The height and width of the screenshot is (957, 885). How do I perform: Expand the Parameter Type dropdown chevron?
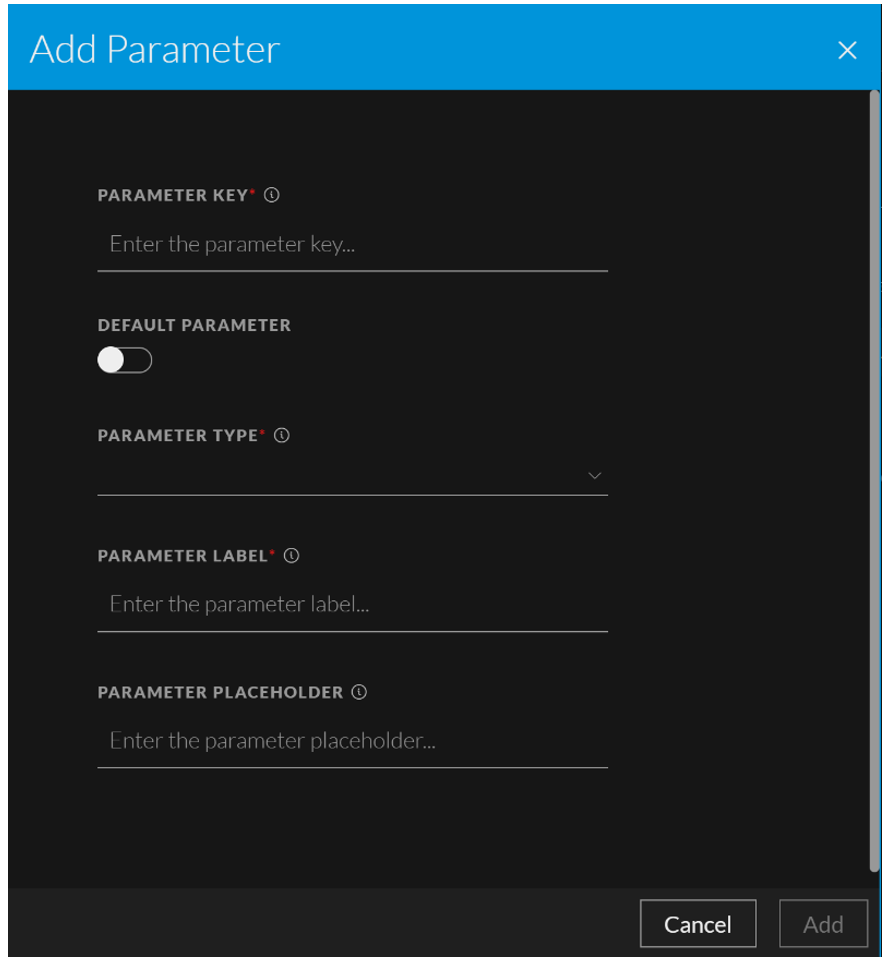point(595,475)
